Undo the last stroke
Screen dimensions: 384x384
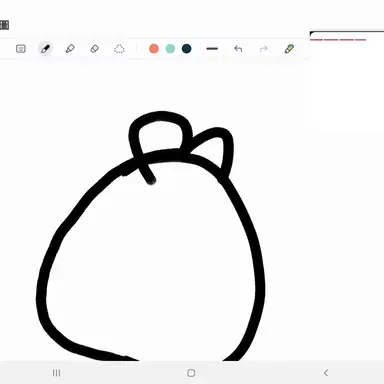(238, 49)
